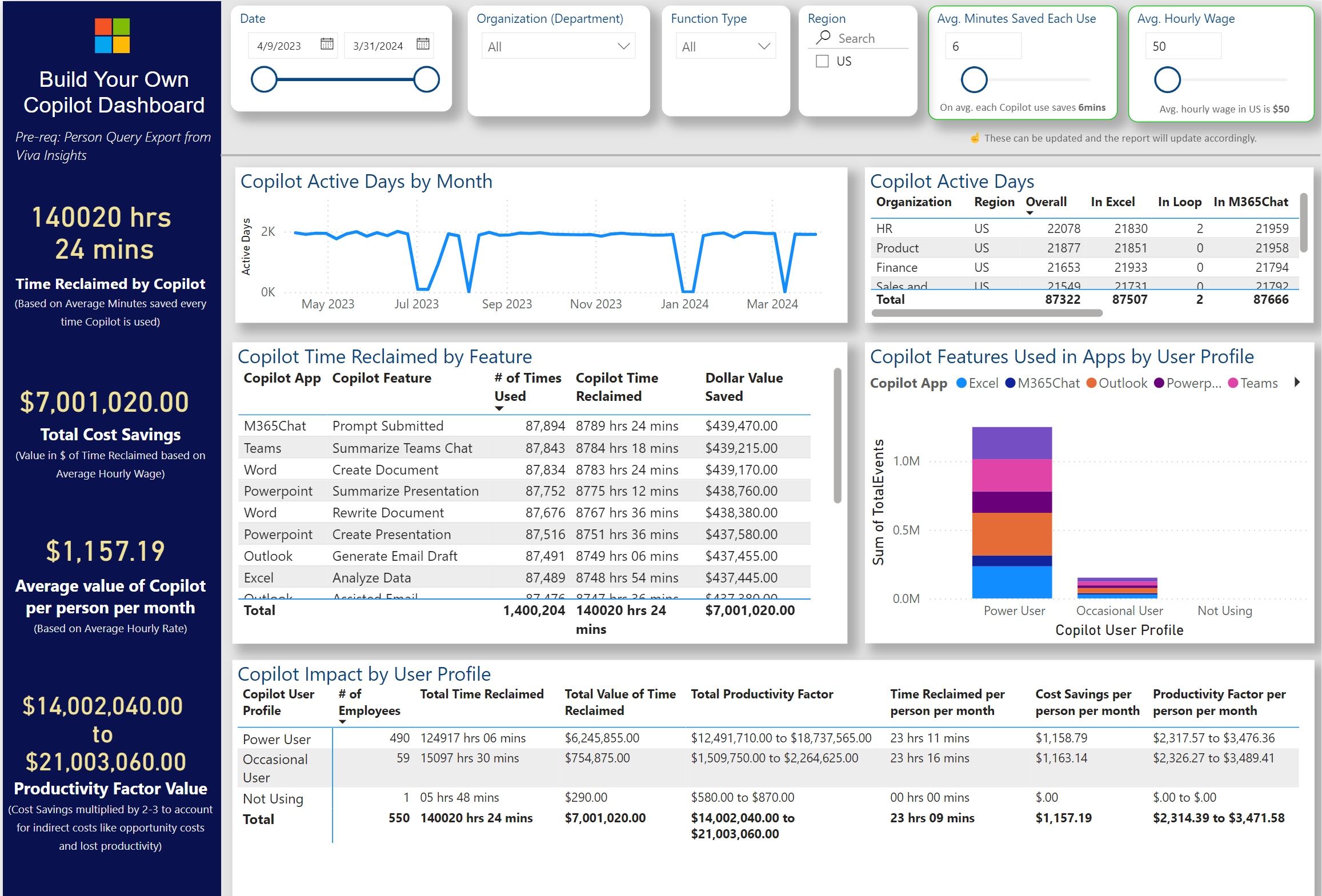Screen dimensions: 1322x896
Task: Click the Microsoft logo in sidebar
Action: coord(112,35)
